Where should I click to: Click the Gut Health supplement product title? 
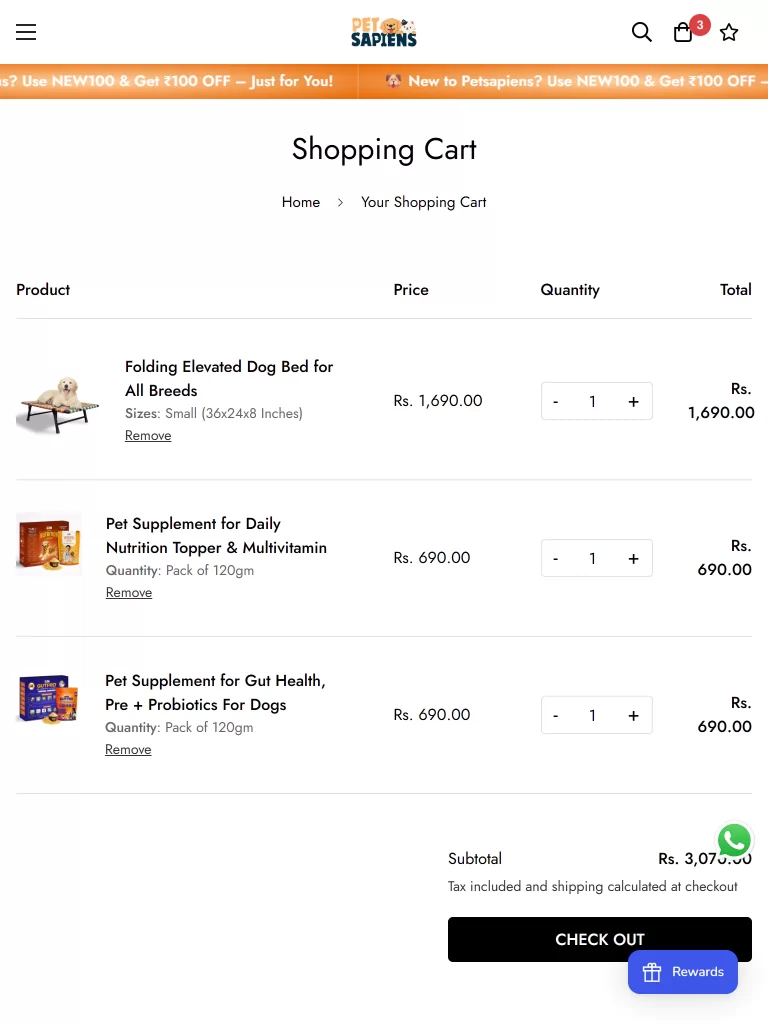215,692
